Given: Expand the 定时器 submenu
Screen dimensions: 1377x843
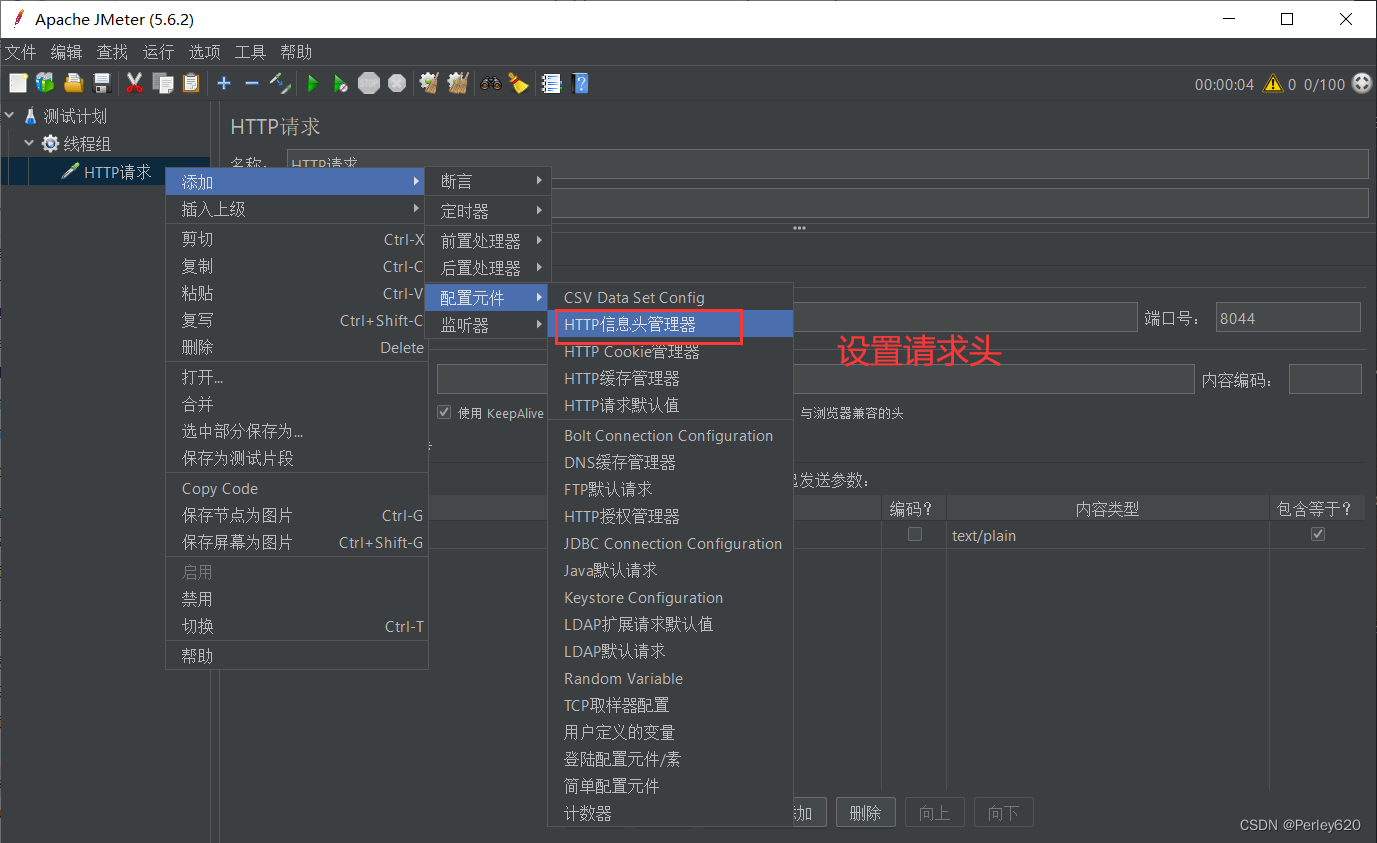Looking at the screenshot, I should pos(489,211).
